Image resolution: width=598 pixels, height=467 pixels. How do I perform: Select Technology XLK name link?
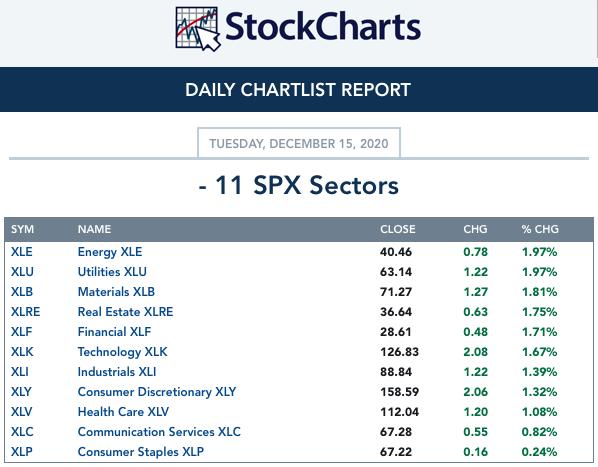[x=122, y=352]
